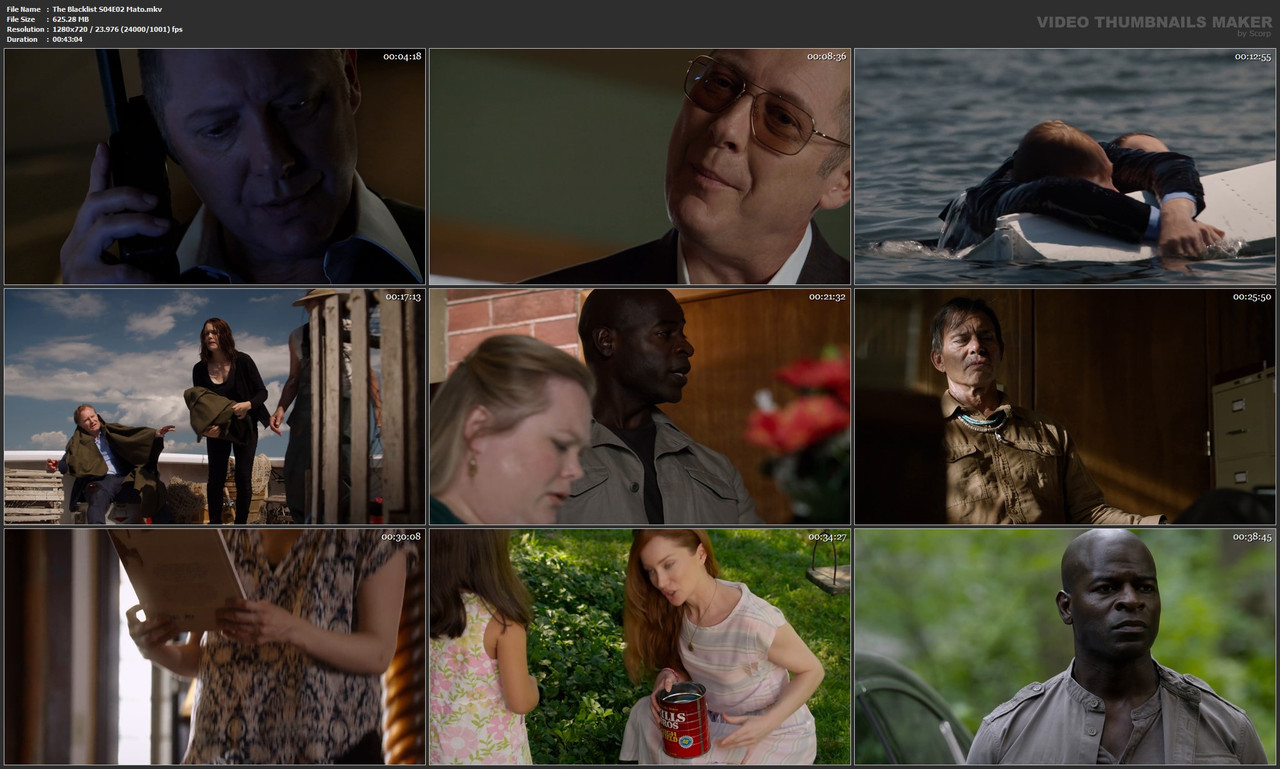This screenshot has width=1280, height=769.
Task: Click the file name 'The Blacklist S04E02 Mato.mkv'
Action: coord(107,9)
